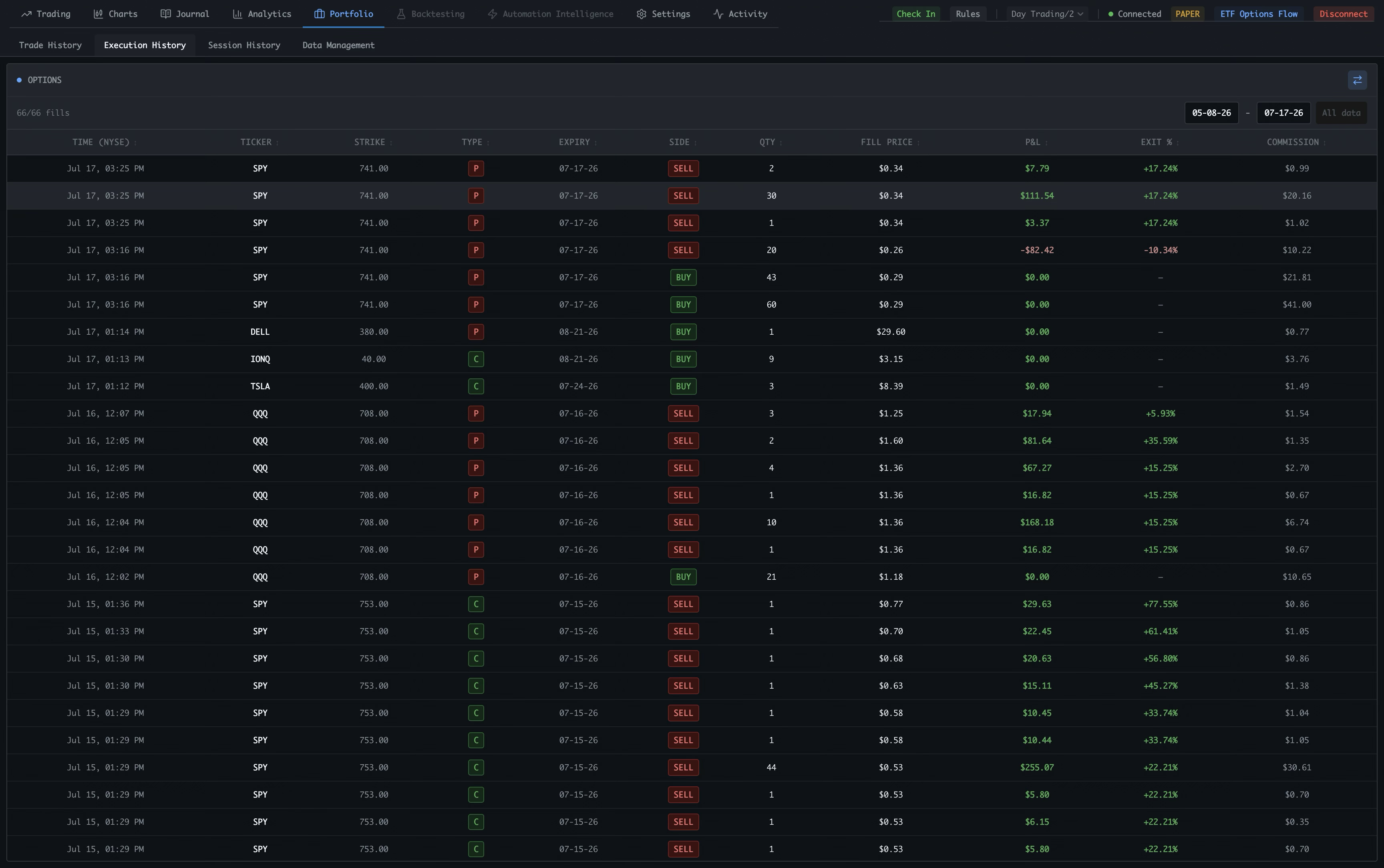Open the Rules button
1384x868 pixels.
click(x=968, y=14)
